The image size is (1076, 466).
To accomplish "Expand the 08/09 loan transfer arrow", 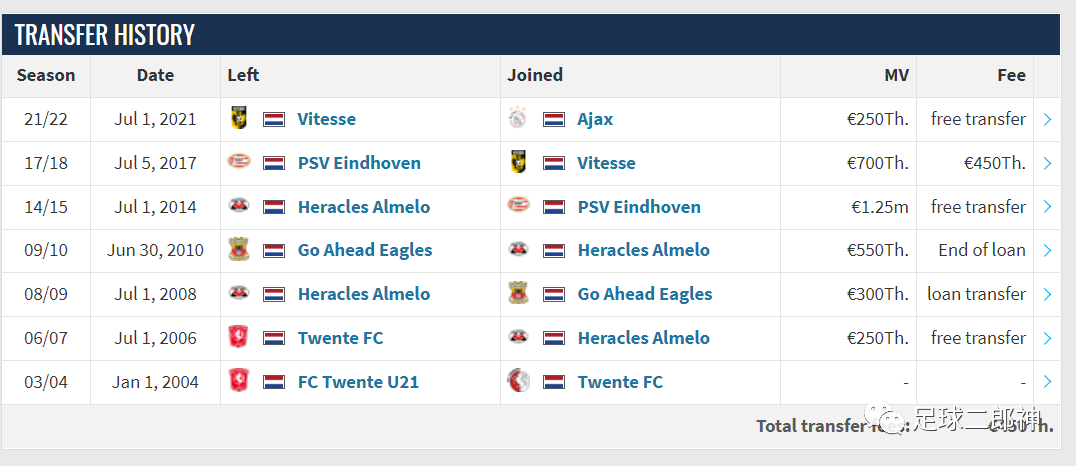I will (x=1047, y=294).
